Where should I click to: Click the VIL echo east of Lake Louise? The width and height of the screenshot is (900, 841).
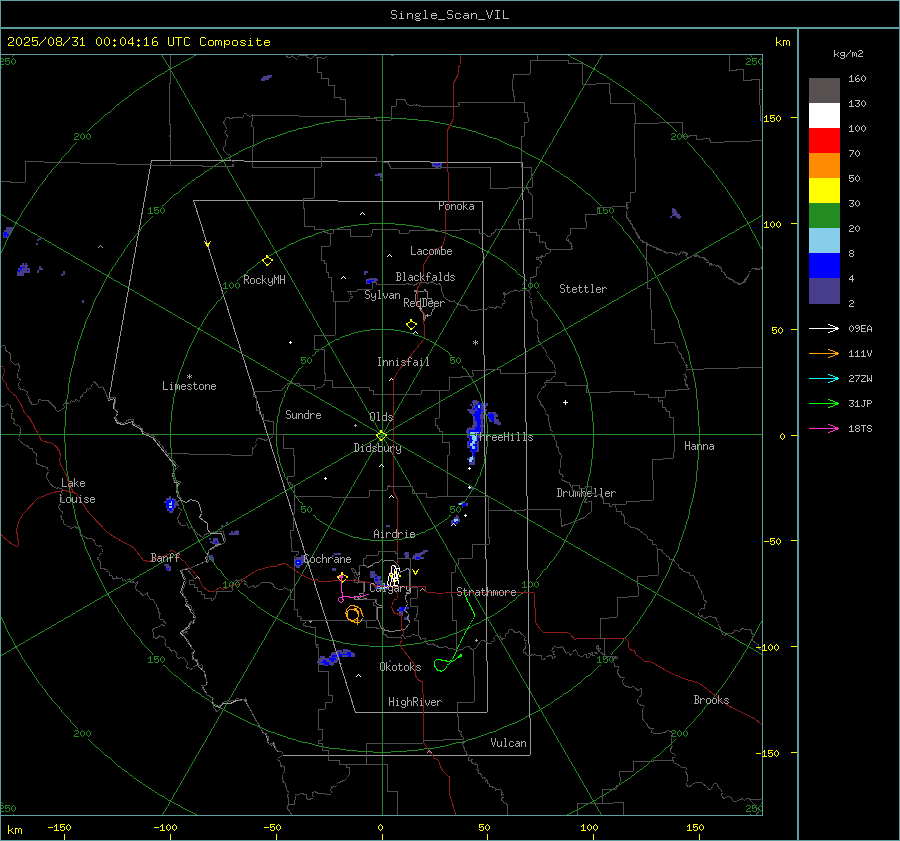tap(170, 505)
